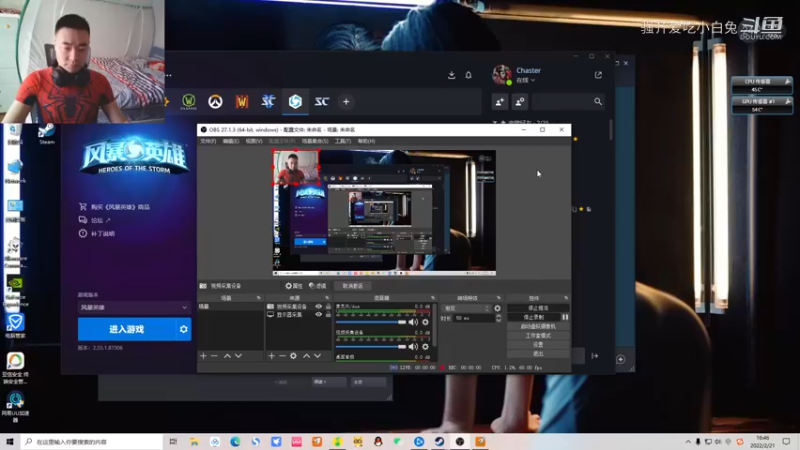Open the OBS 文件(F) menu
The image size is (800, 450).
pos(208,141)
